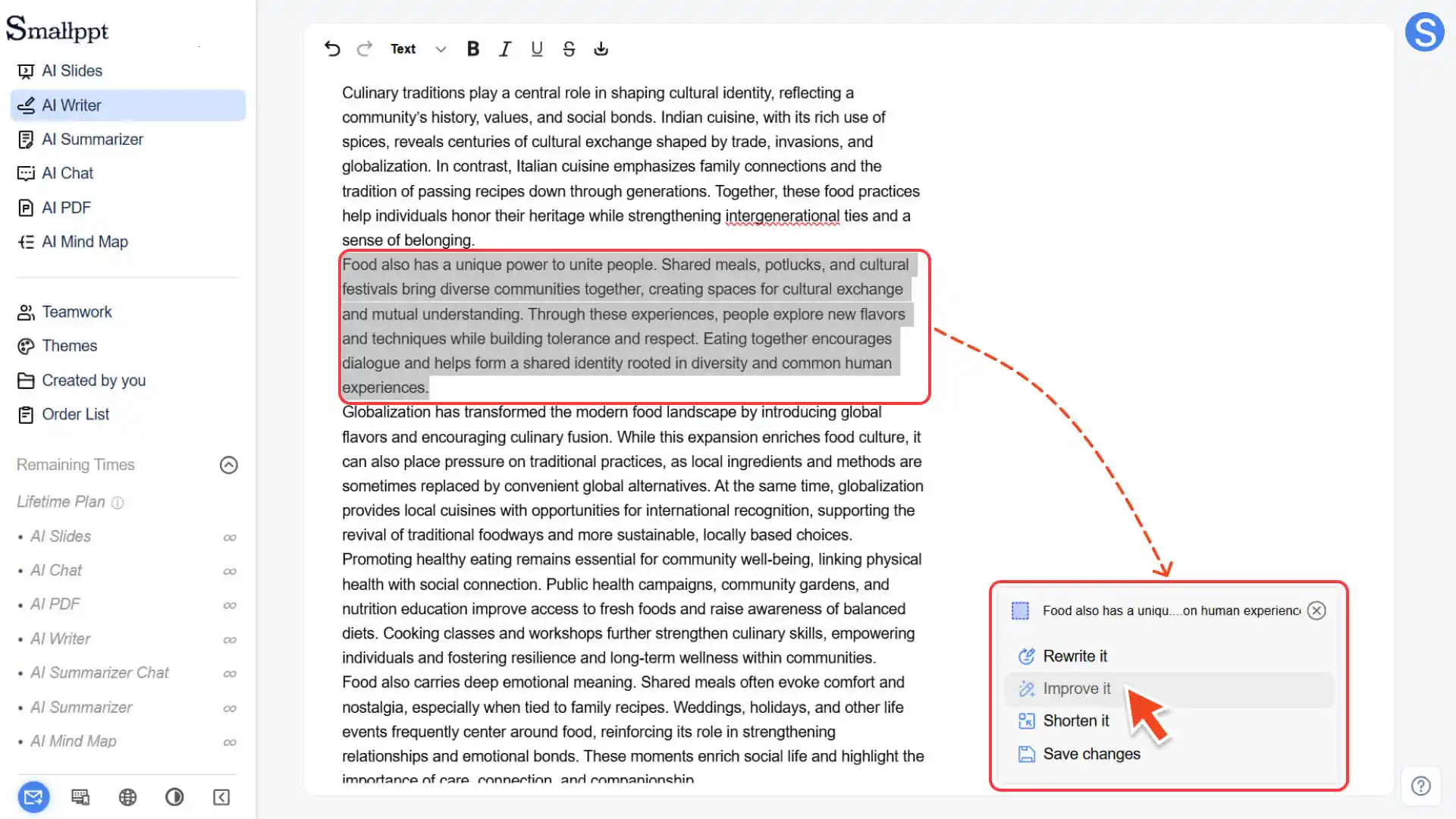Screen dimensions: 1456x819
Task: Open the user avatar S icon
Action: [x=1425, y=32]
